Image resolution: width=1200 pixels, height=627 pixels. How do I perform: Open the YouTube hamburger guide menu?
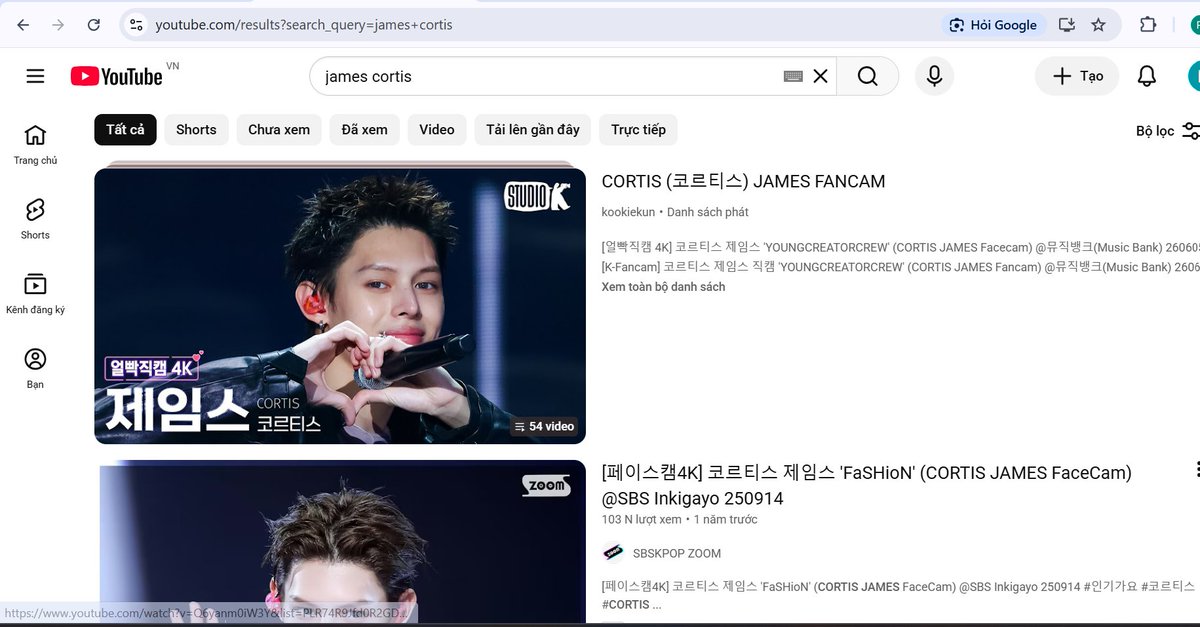[36, 76]
